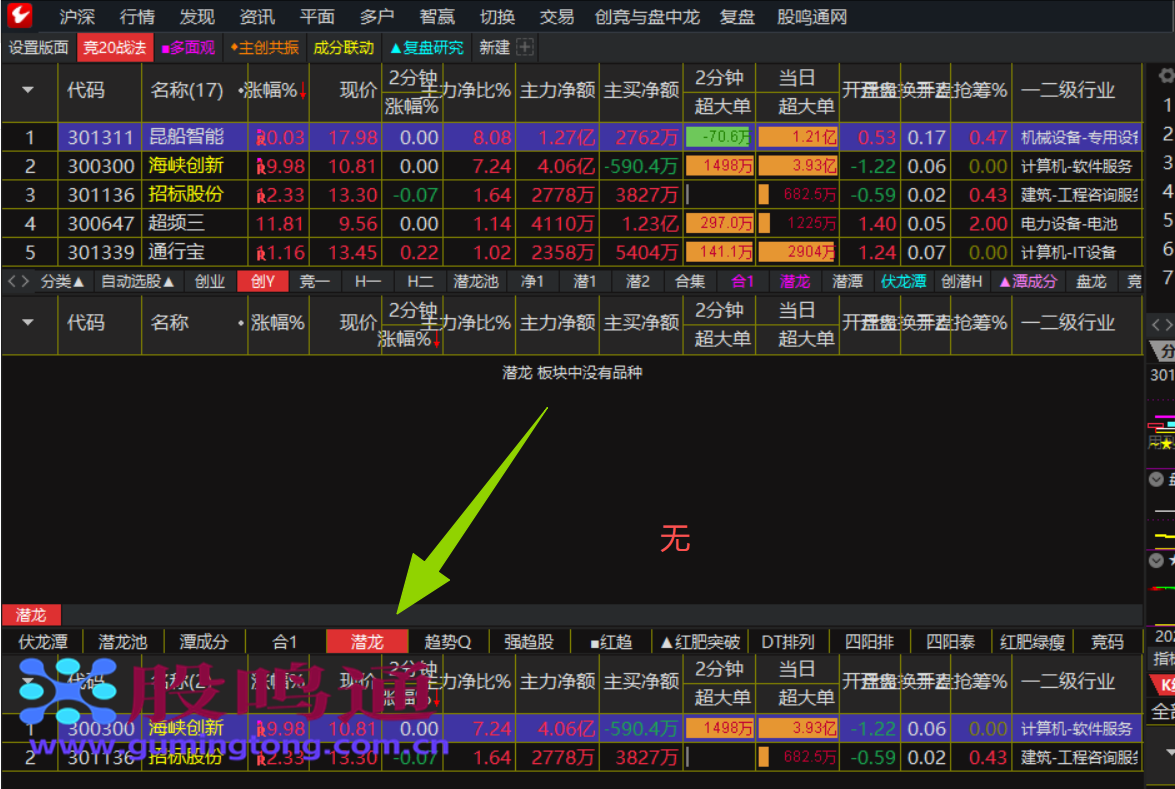The image size is (1175, 789).
Task: Collapse the lower round chevron in right panel
Action: (x=1156, y=560)
